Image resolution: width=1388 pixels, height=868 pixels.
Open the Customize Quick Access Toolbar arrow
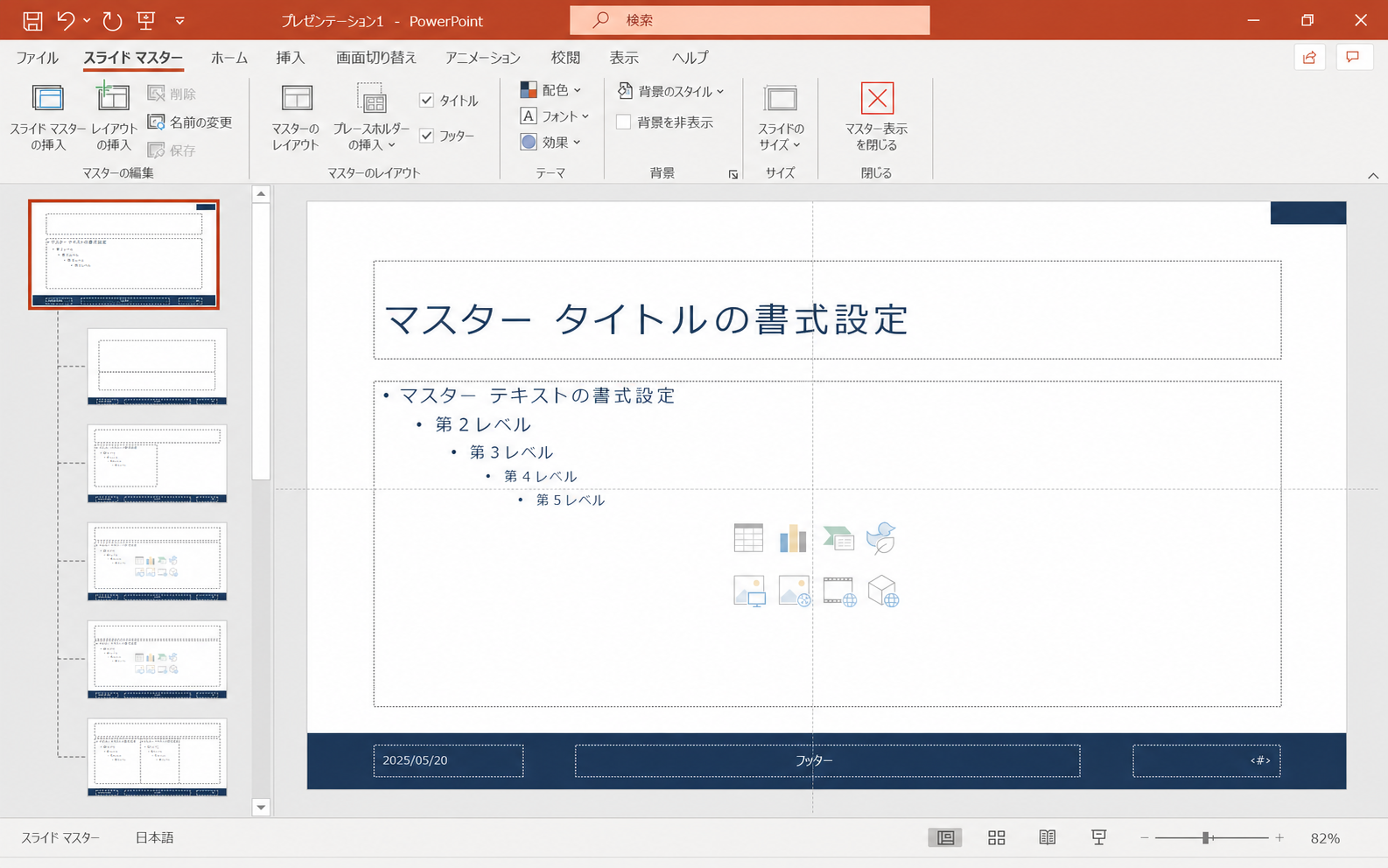(179, 20)
